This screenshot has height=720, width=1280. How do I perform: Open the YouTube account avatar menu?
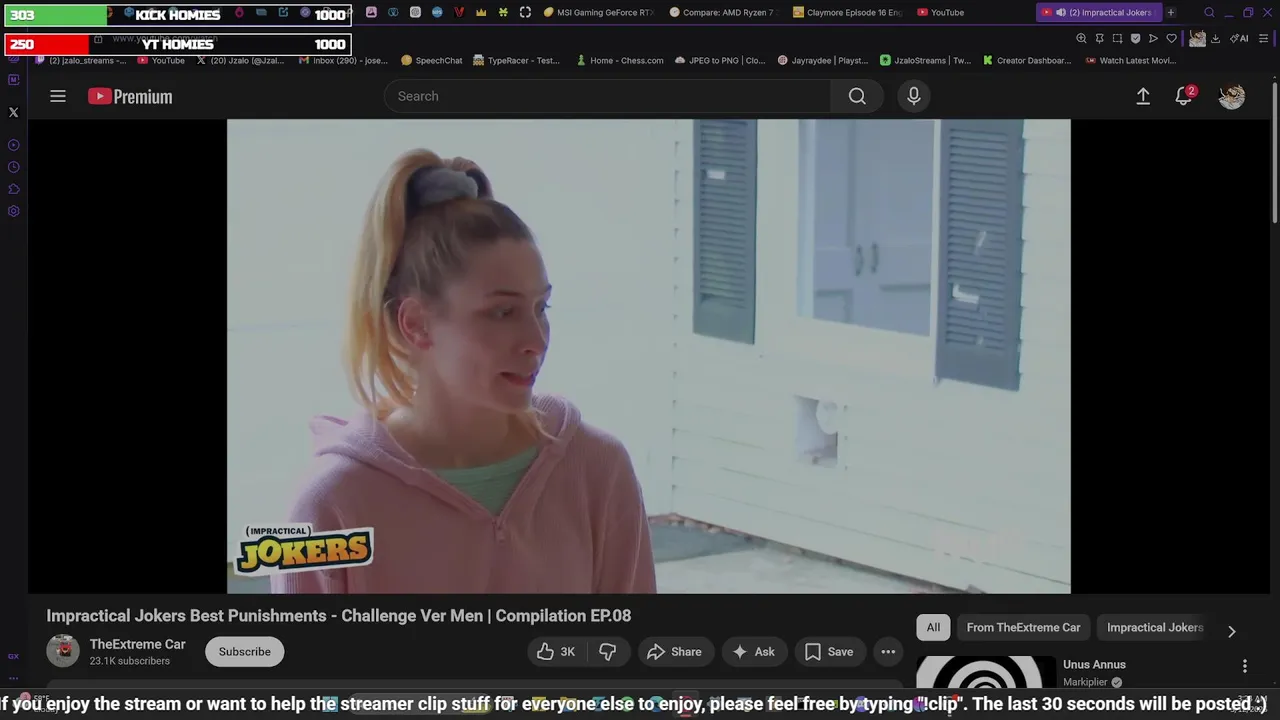(x=1232, y=96)
